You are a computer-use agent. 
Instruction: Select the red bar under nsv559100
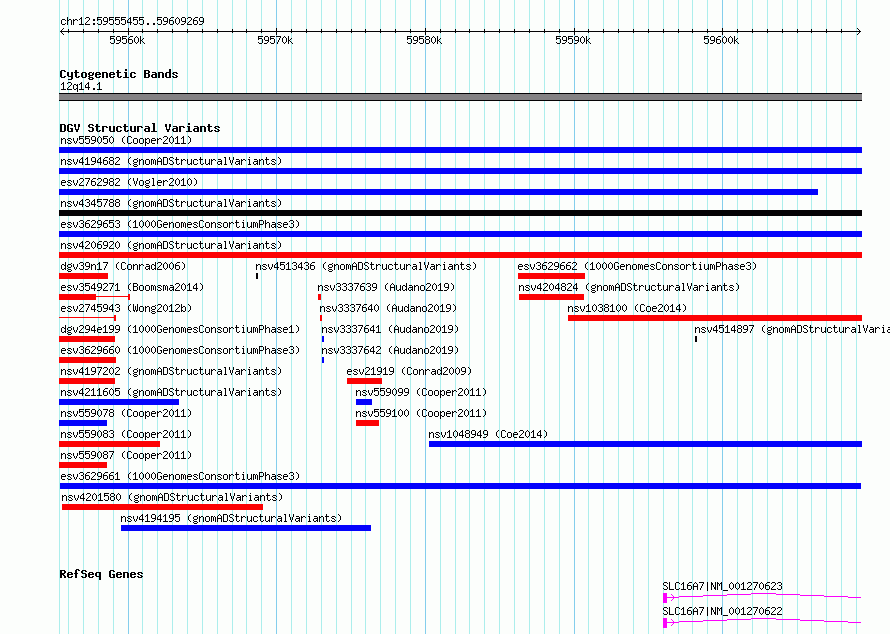point(367,423)
